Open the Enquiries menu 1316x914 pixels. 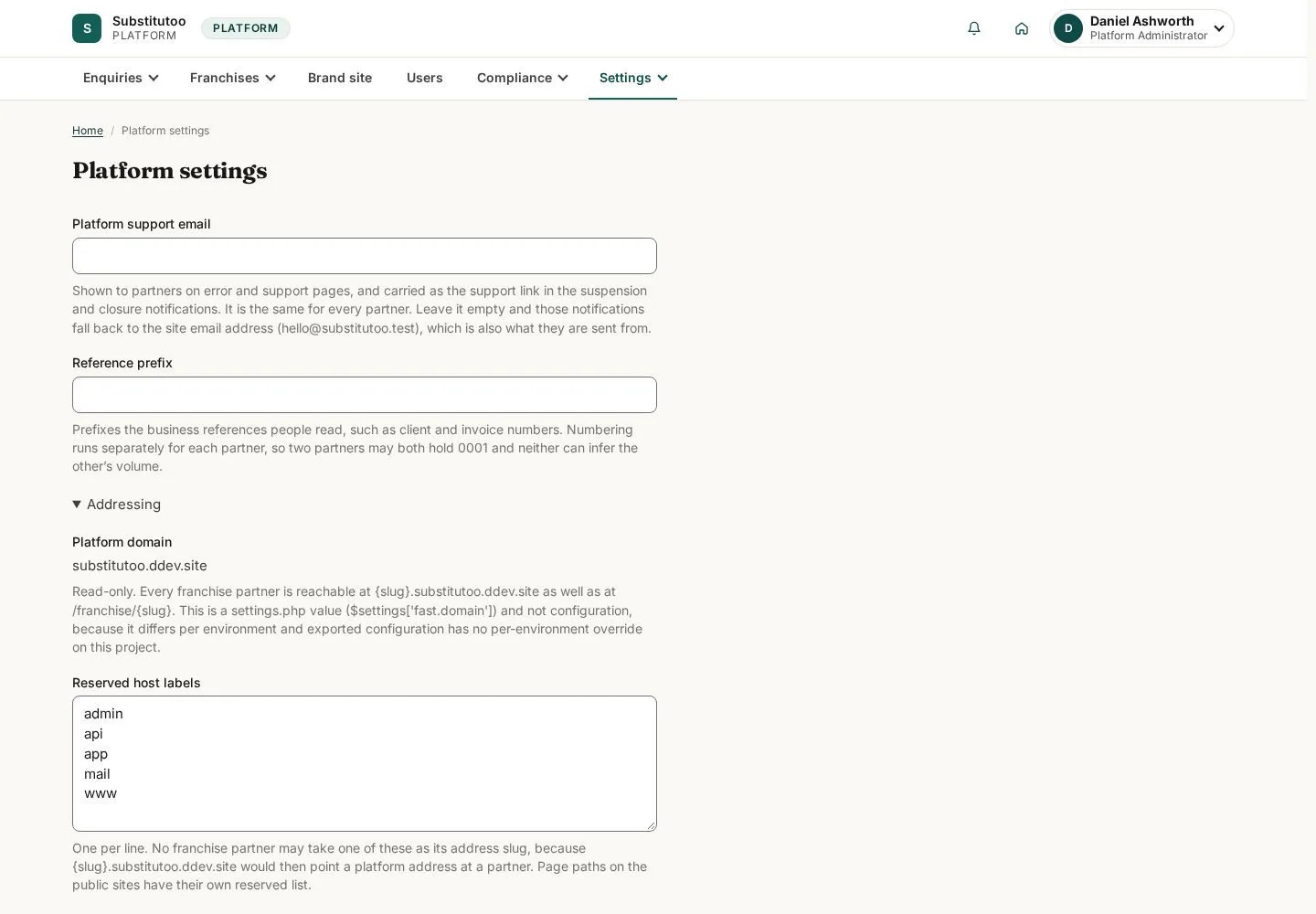coord(121,78)
